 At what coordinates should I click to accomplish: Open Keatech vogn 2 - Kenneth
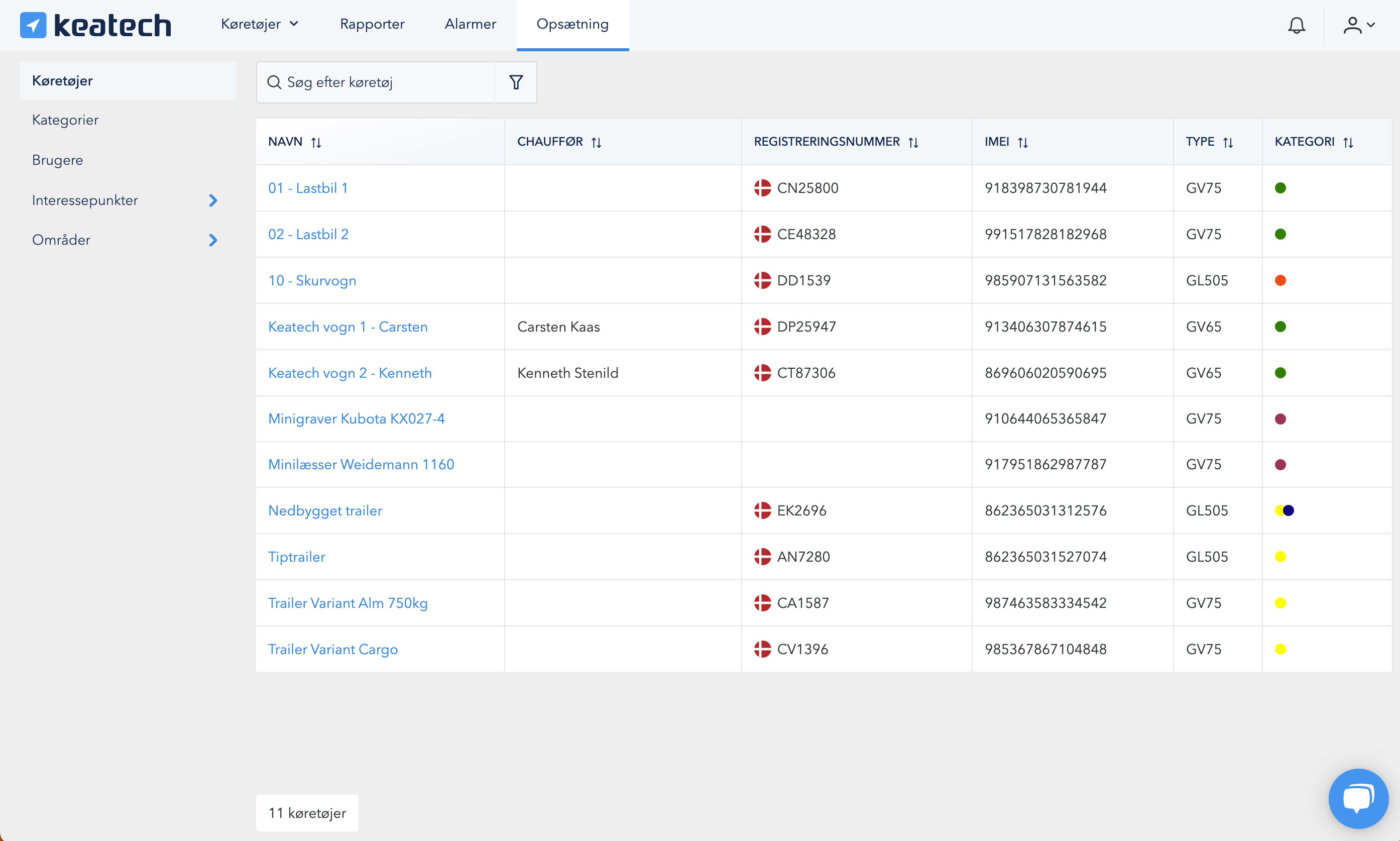(350, 373)
